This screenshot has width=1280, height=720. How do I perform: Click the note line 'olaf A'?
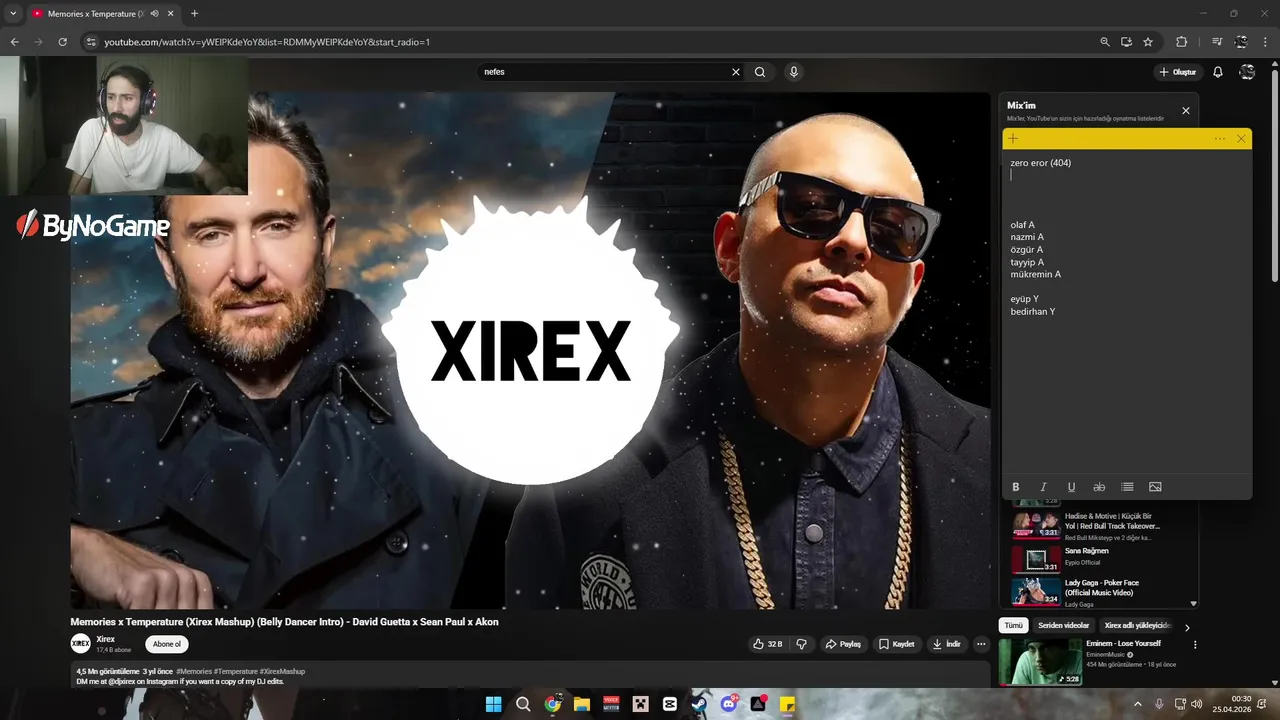1022,225
